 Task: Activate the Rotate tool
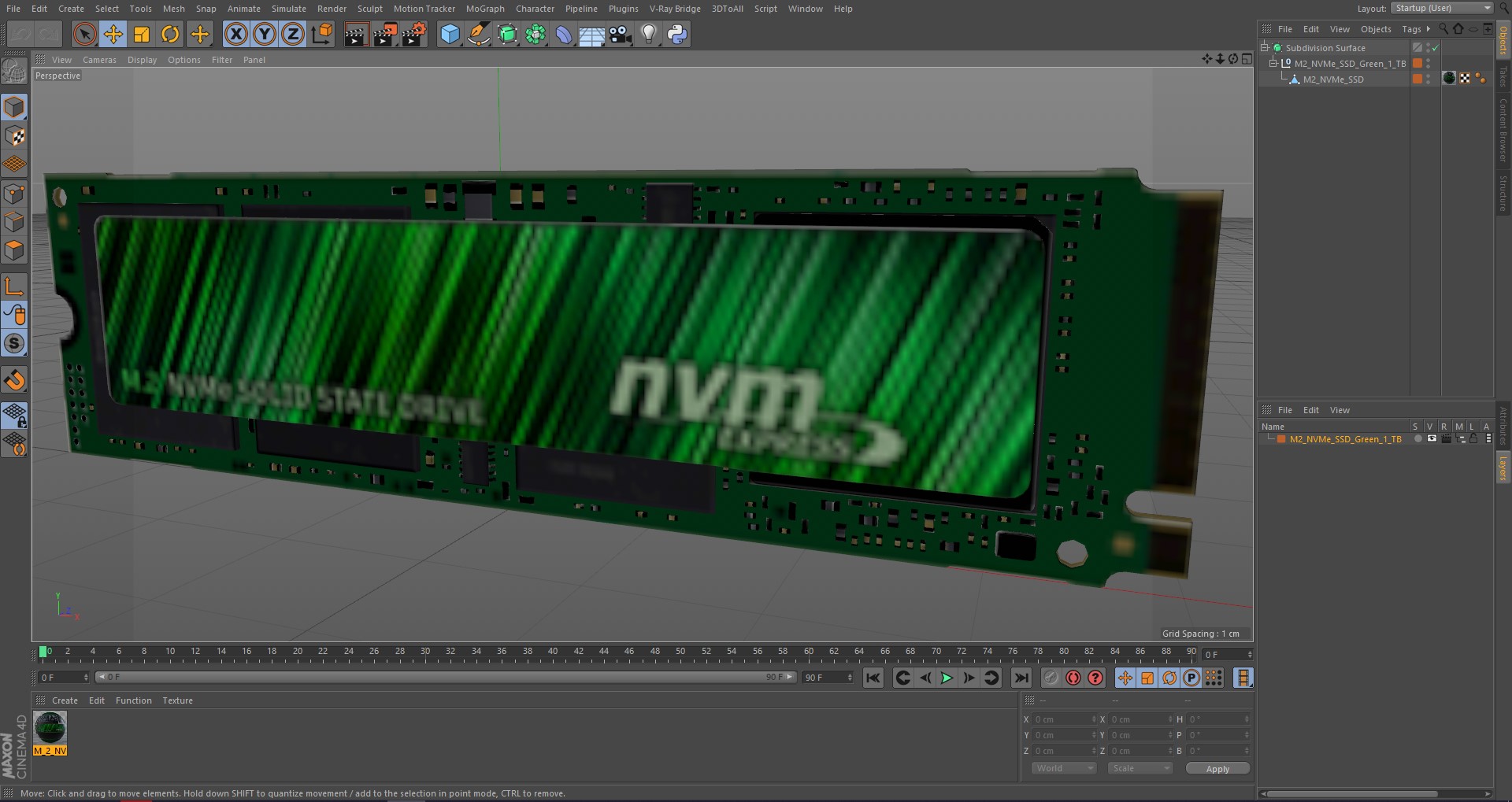point(170,34)
